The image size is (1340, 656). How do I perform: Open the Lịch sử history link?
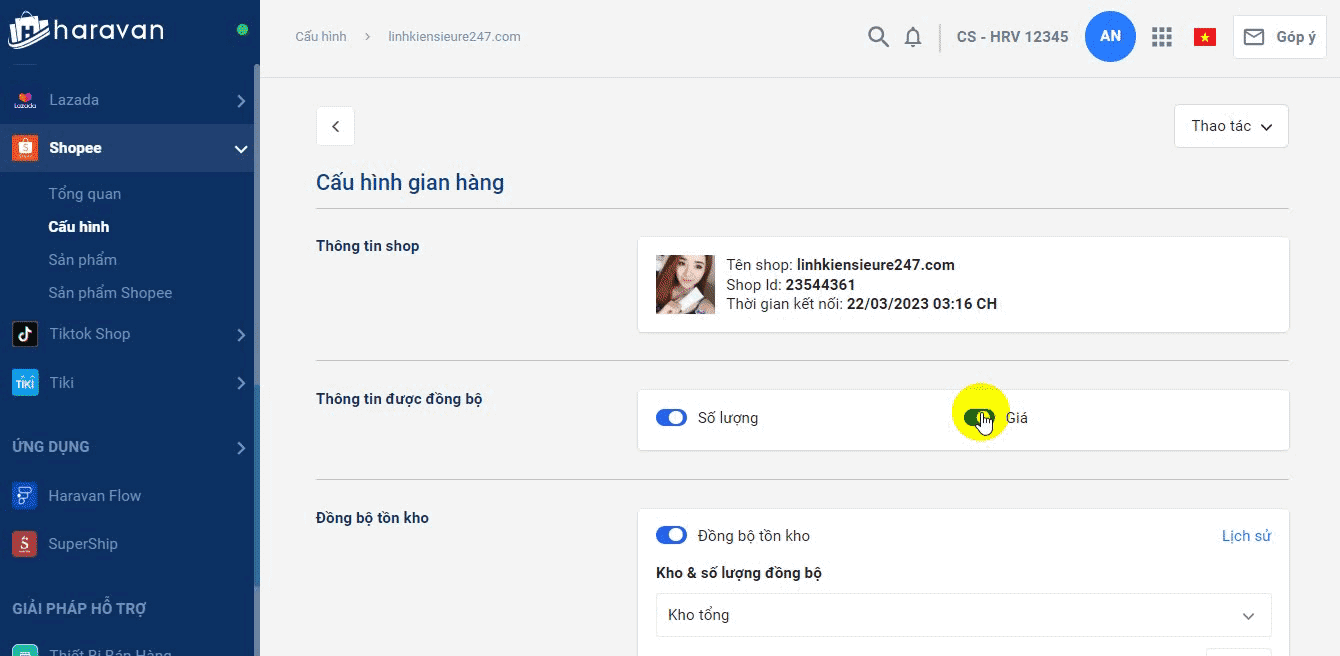click(x=1246, y=536)
